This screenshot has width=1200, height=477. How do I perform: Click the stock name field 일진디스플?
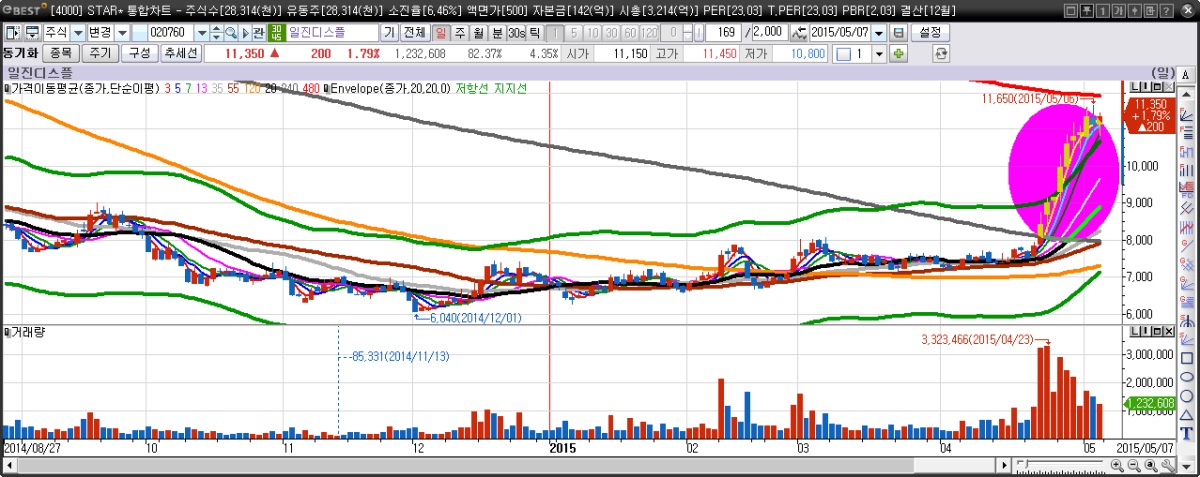pos(332,33)
